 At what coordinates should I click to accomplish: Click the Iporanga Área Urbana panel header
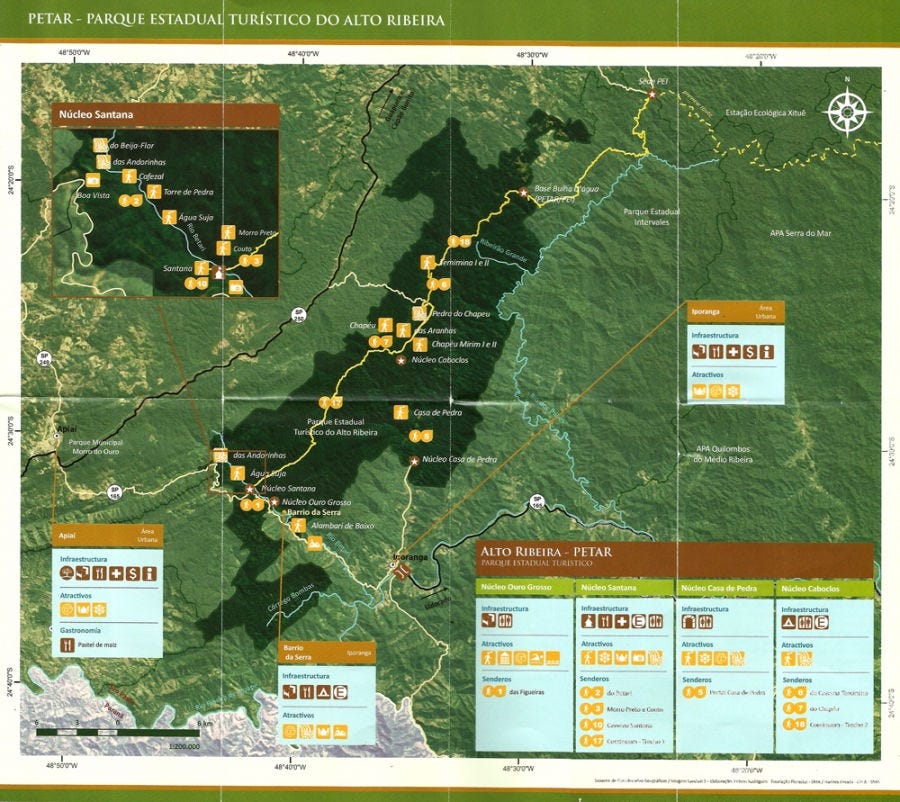coord(735,312)
